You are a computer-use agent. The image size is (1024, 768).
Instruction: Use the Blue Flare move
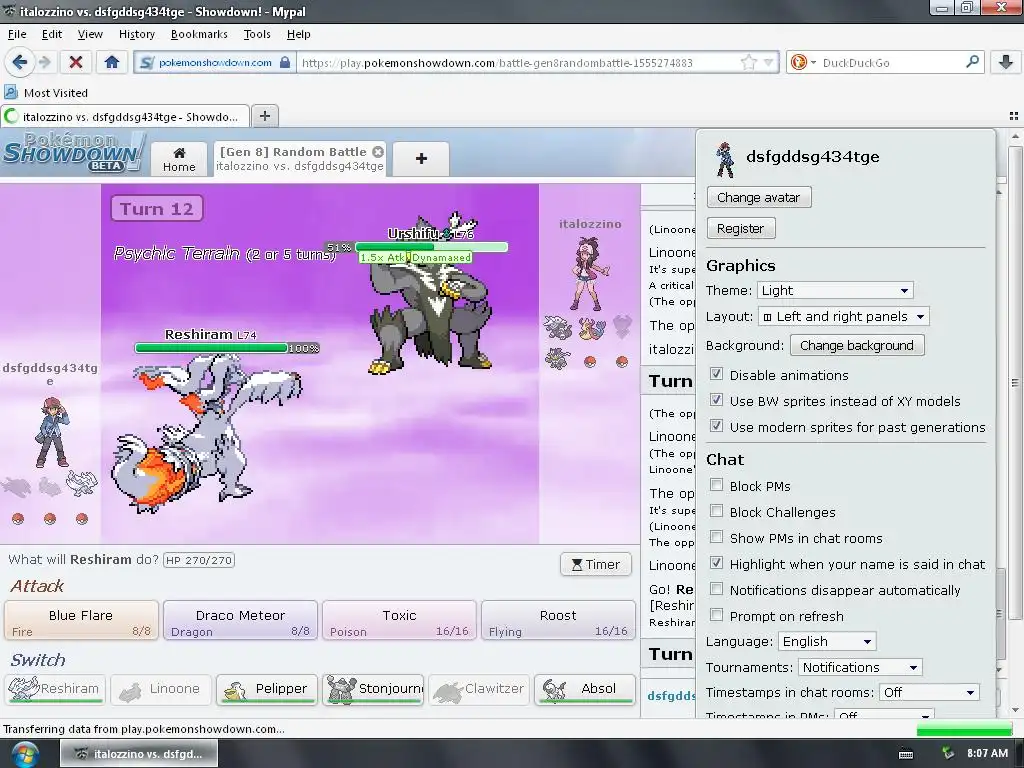[x=81, y=620]
